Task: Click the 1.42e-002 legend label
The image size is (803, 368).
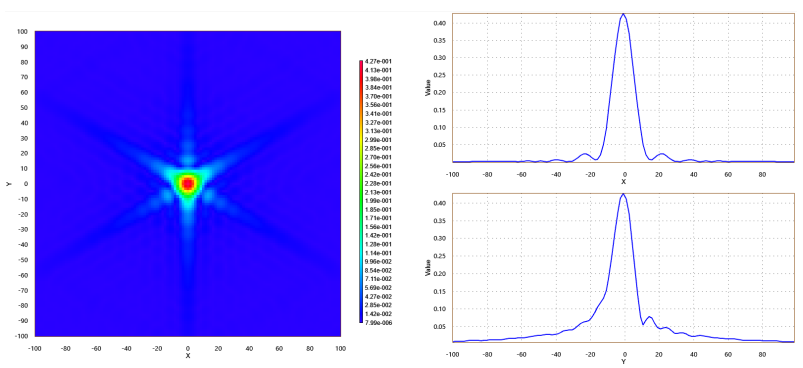Action: (378, 314)
